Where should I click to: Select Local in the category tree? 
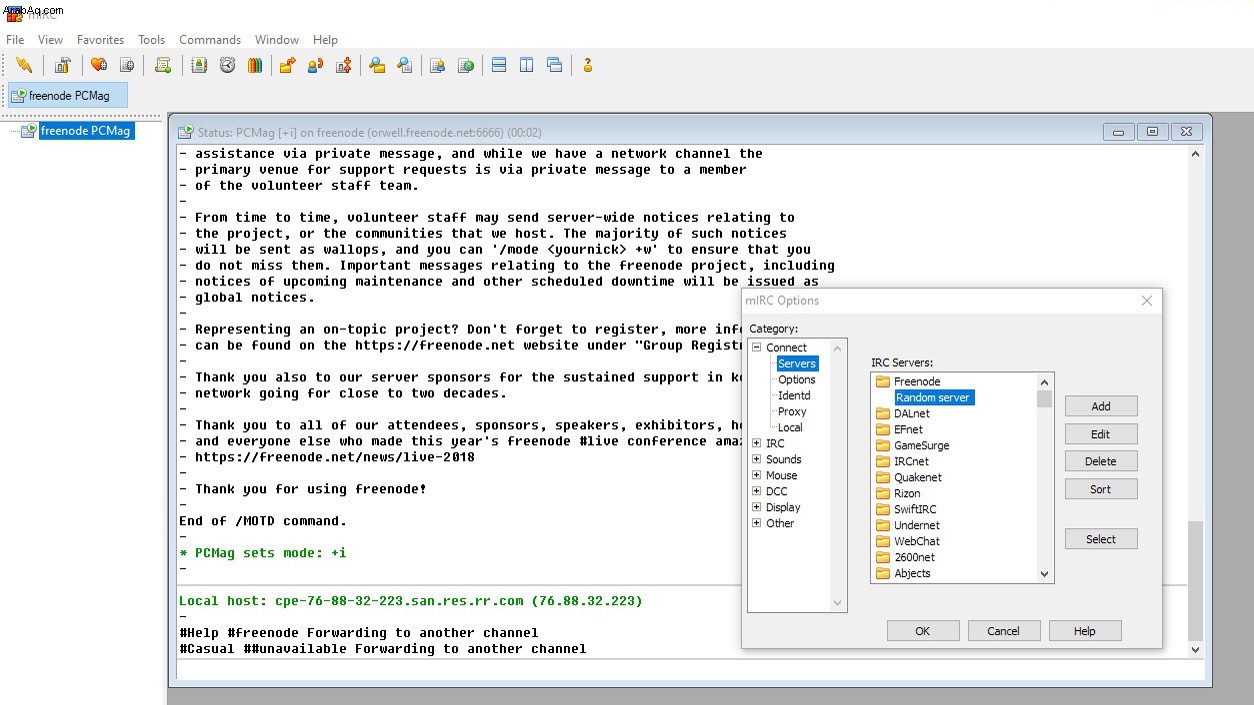pyautogui.click(x=790, y=428)
